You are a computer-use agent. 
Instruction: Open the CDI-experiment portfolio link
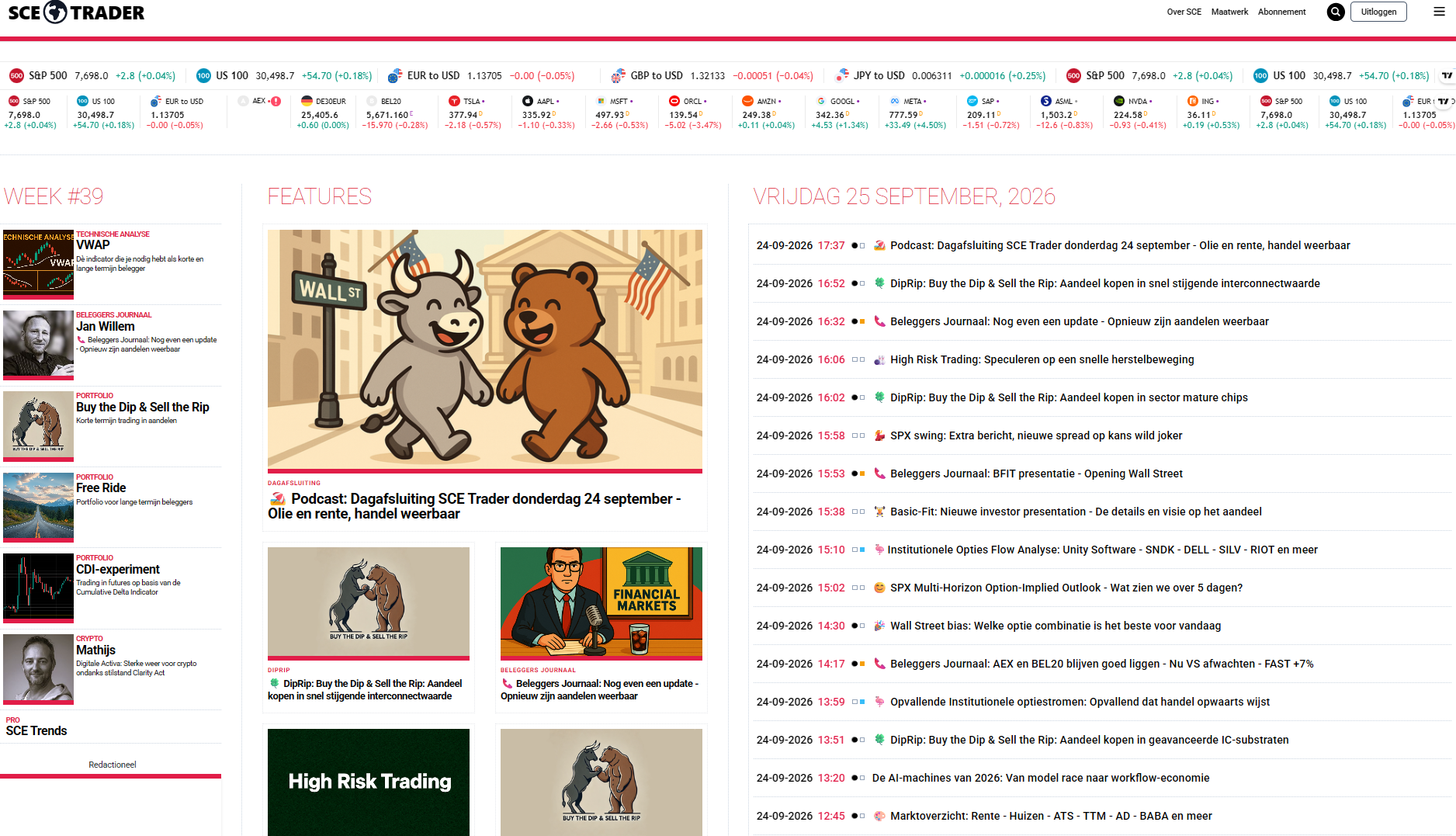pos(118,569)
